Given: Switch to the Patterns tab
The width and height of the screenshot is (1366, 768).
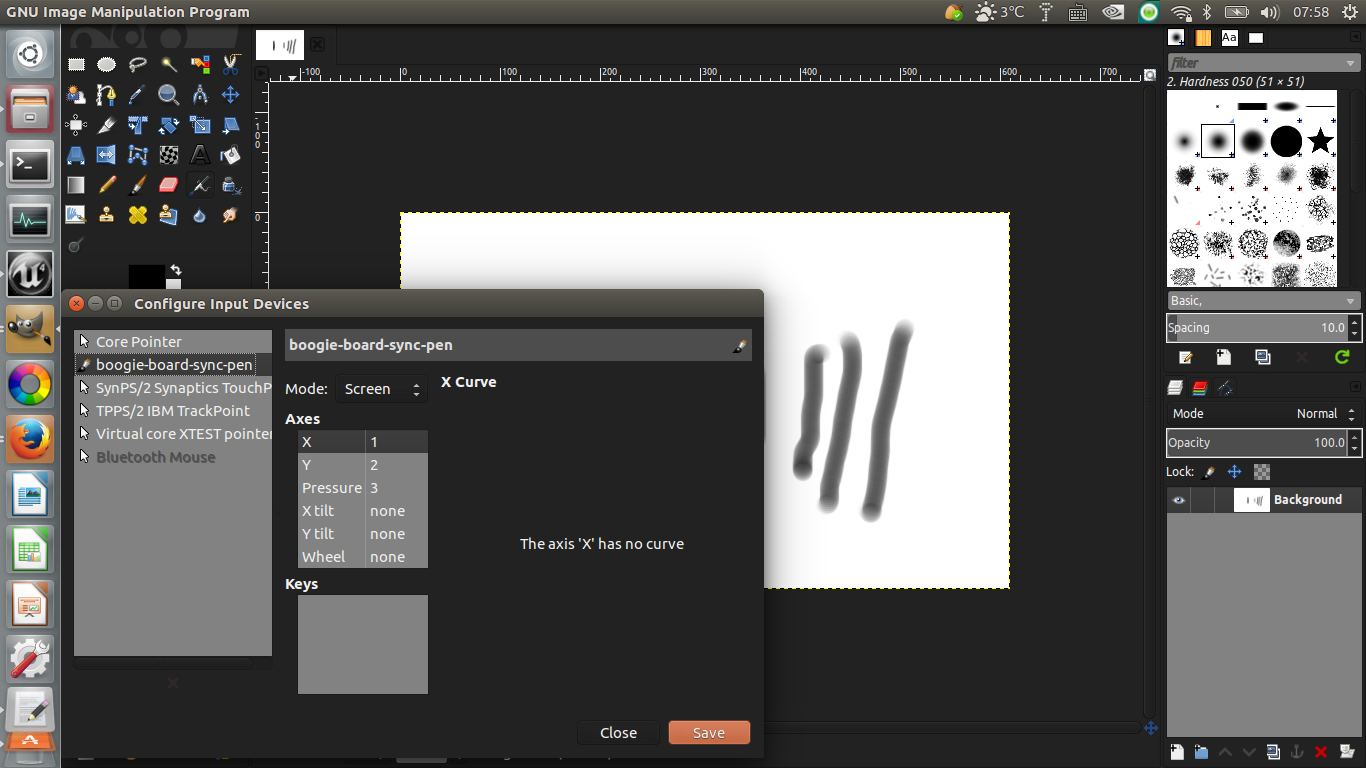Looking at the screenshot, I should click(x=1203, y=38).
